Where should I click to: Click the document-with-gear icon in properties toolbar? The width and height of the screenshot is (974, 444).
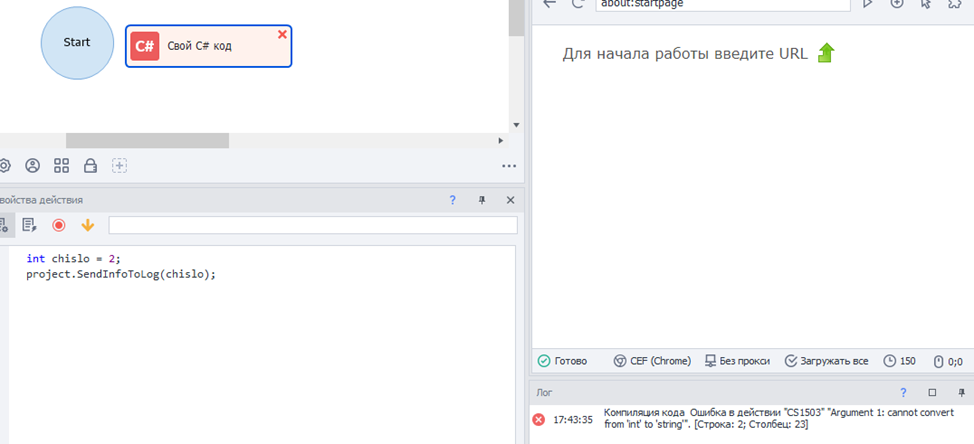pos(4,225)
